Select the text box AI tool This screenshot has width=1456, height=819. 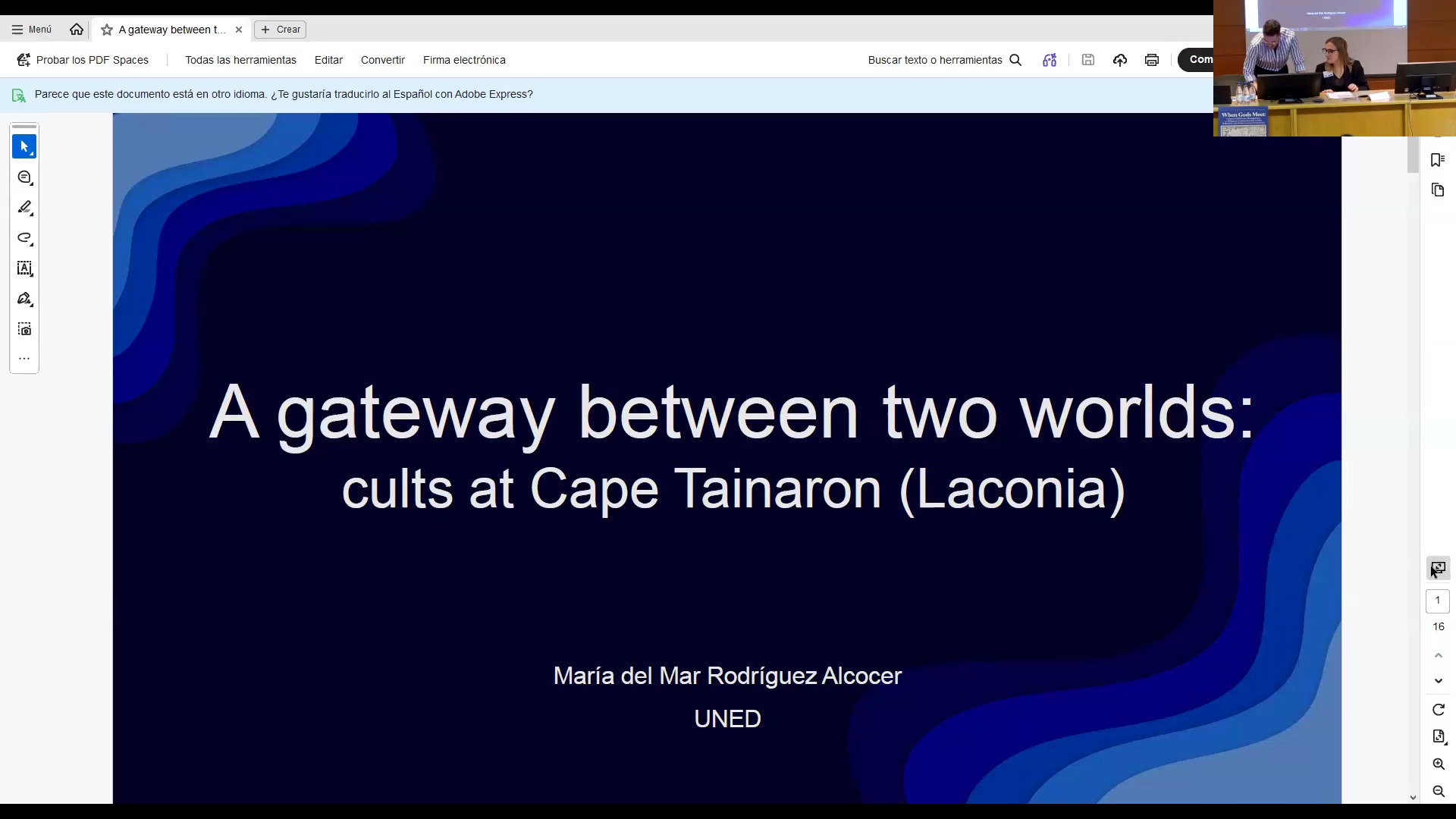(24, 268)
